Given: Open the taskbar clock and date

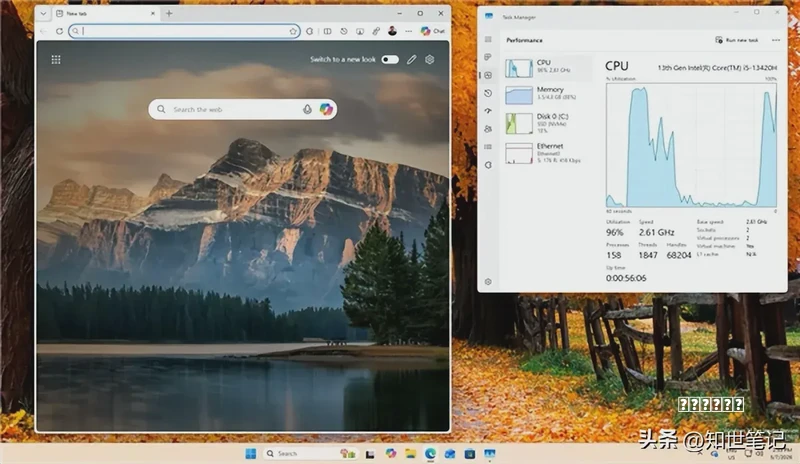Looking at the screenshot, I should click(781, 454).
